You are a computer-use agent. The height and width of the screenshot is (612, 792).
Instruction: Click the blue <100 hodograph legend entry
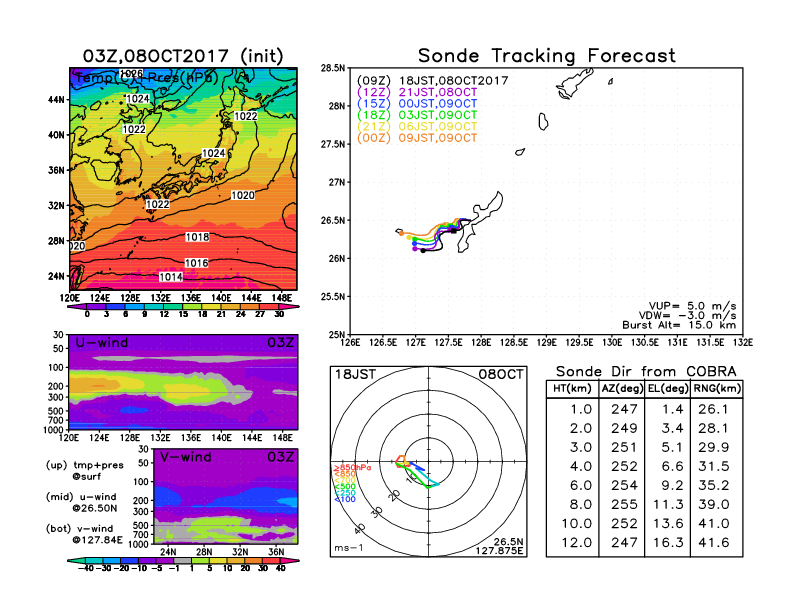point(345,499)
